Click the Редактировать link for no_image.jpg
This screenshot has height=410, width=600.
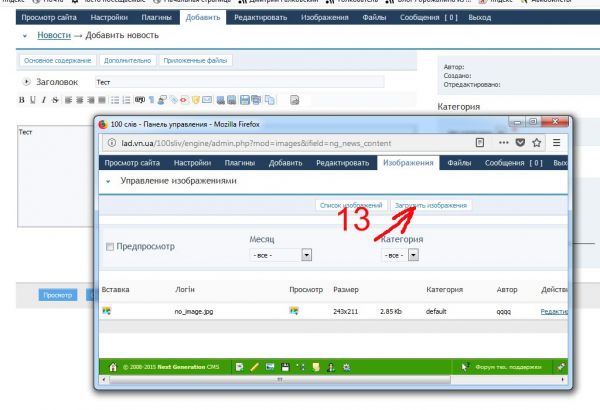point(554,311)
